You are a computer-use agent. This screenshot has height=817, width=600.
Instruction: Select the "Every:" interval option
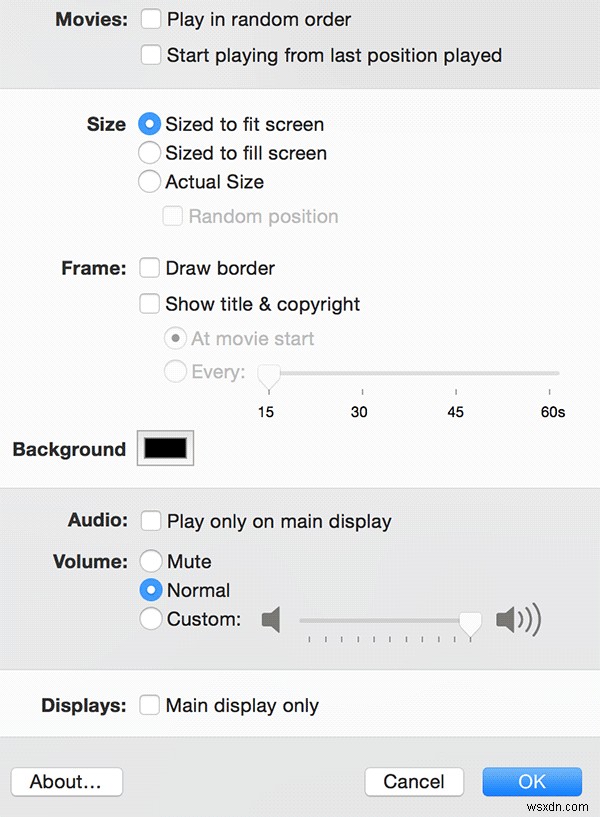(x=175, y=371)
